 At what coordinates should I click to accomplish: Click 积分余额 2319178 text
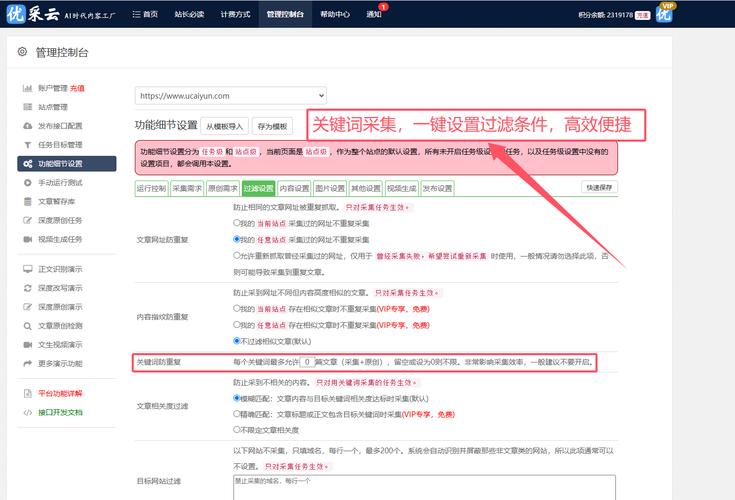pos(605,15)
